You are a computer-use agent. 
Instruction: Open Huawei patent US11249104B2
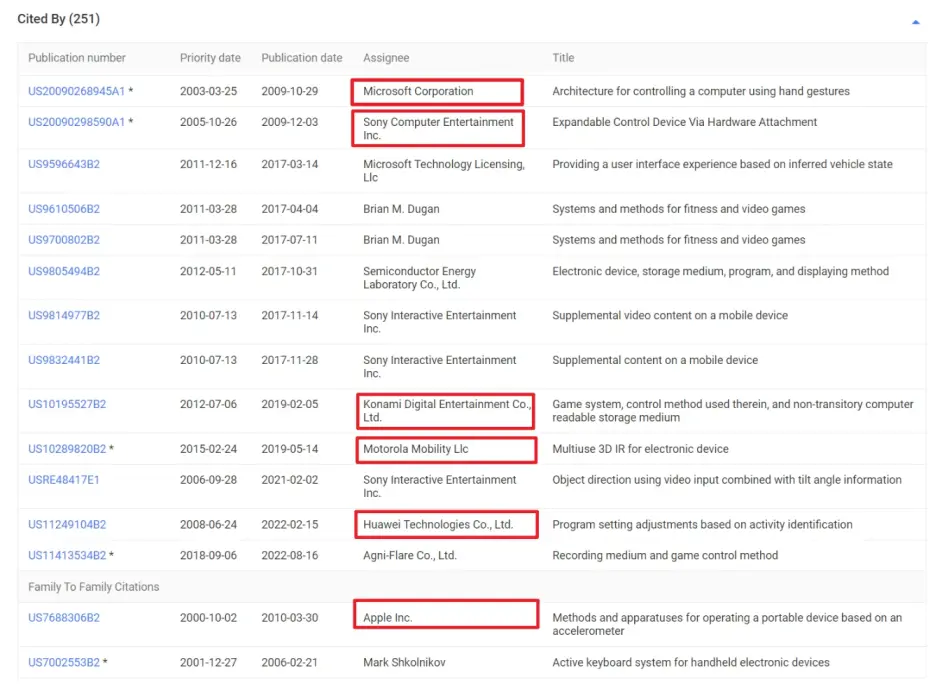point(67,524)
